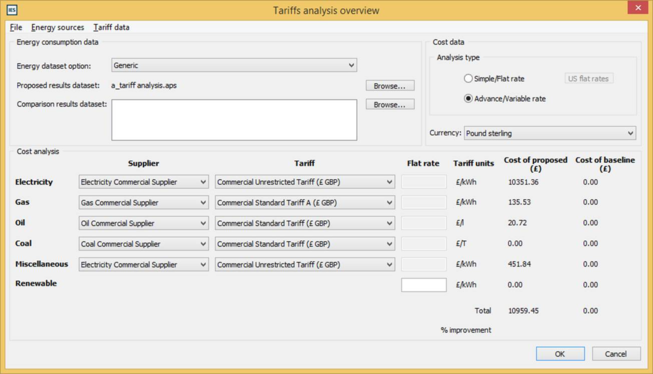Image resolution: width=653 pixels, height=374 pixels.
Task: Open the Oil tariff dropdown
Action: (305, 223)
